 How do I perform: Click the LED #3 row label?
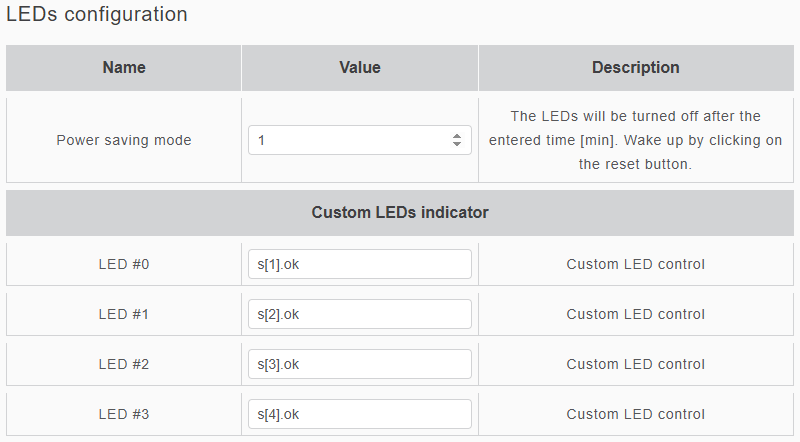(x=124, y=414)
